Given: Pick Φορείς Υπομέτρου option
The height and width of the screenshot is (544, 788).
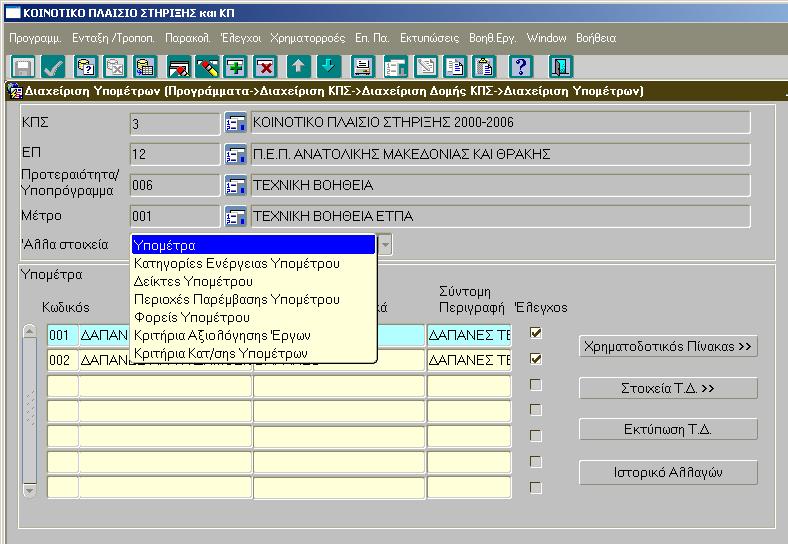Looking at the screenshot, I should click(253, 318).
